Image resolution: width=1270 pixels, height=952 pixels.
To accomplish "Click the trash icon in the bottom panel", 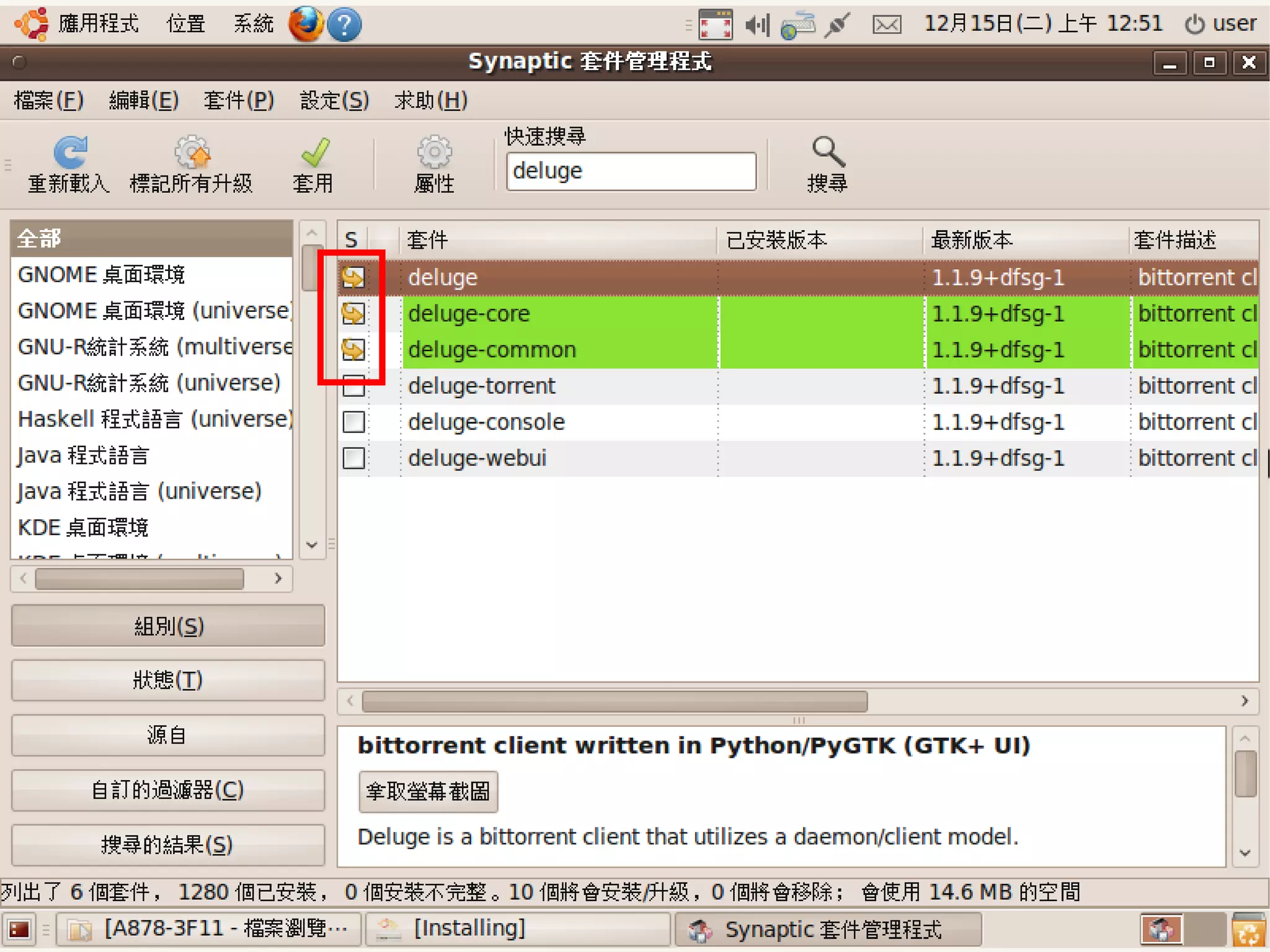I will 1248,929.
